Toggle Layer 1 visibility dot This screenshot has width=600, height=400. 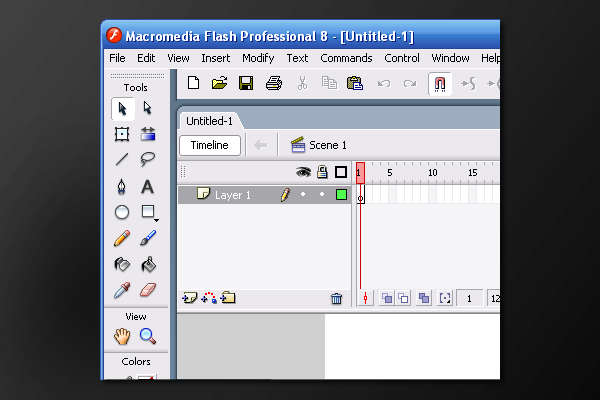coord(303,194)
